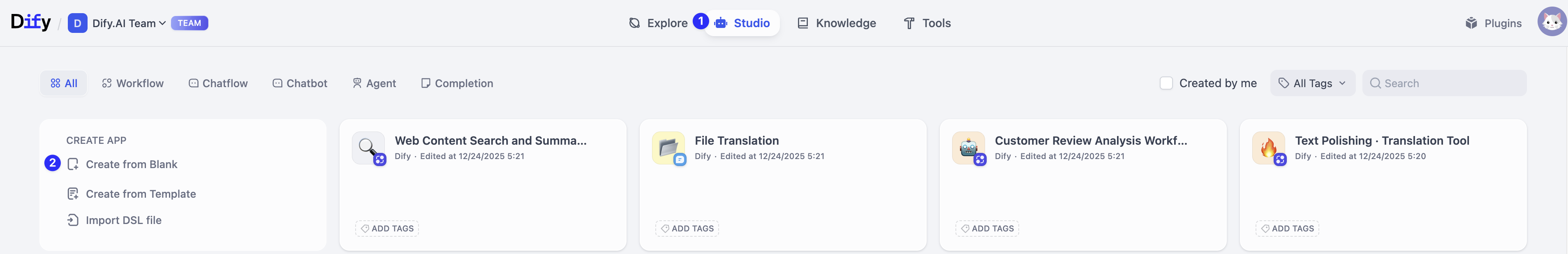Toggle the Created by me checkbox

coord(1166,83)
